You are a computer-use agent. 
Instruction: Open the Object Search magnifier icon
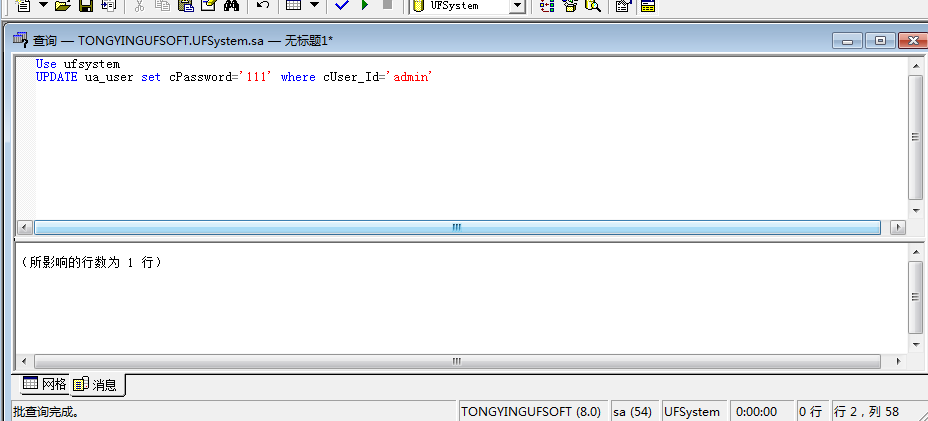click(592, 6)
